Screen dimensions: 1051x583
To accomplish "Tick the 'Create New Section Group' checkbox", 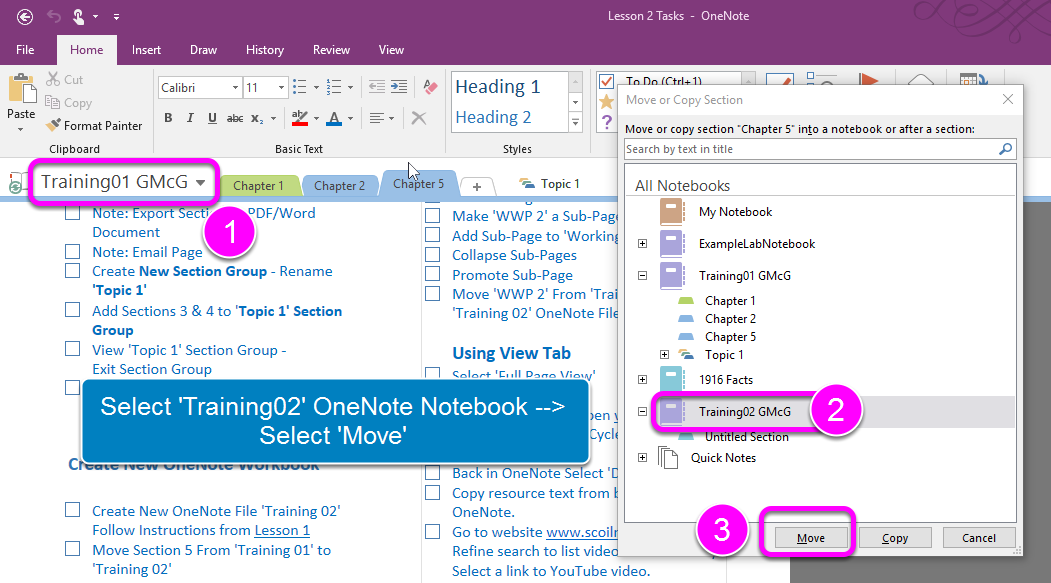I will coord(72,271).
